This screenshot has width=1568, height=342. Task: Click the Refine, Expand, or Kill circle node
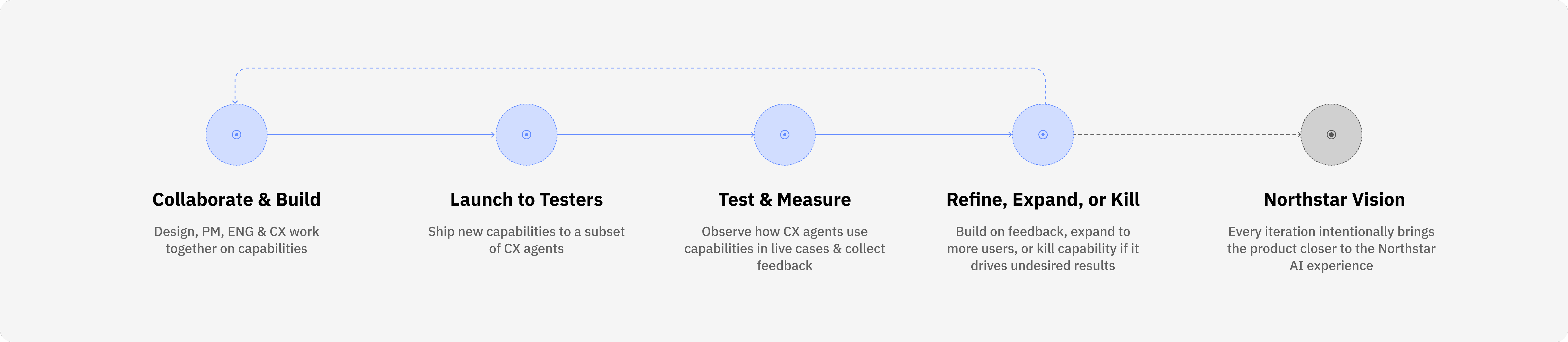click(1043, 135)
